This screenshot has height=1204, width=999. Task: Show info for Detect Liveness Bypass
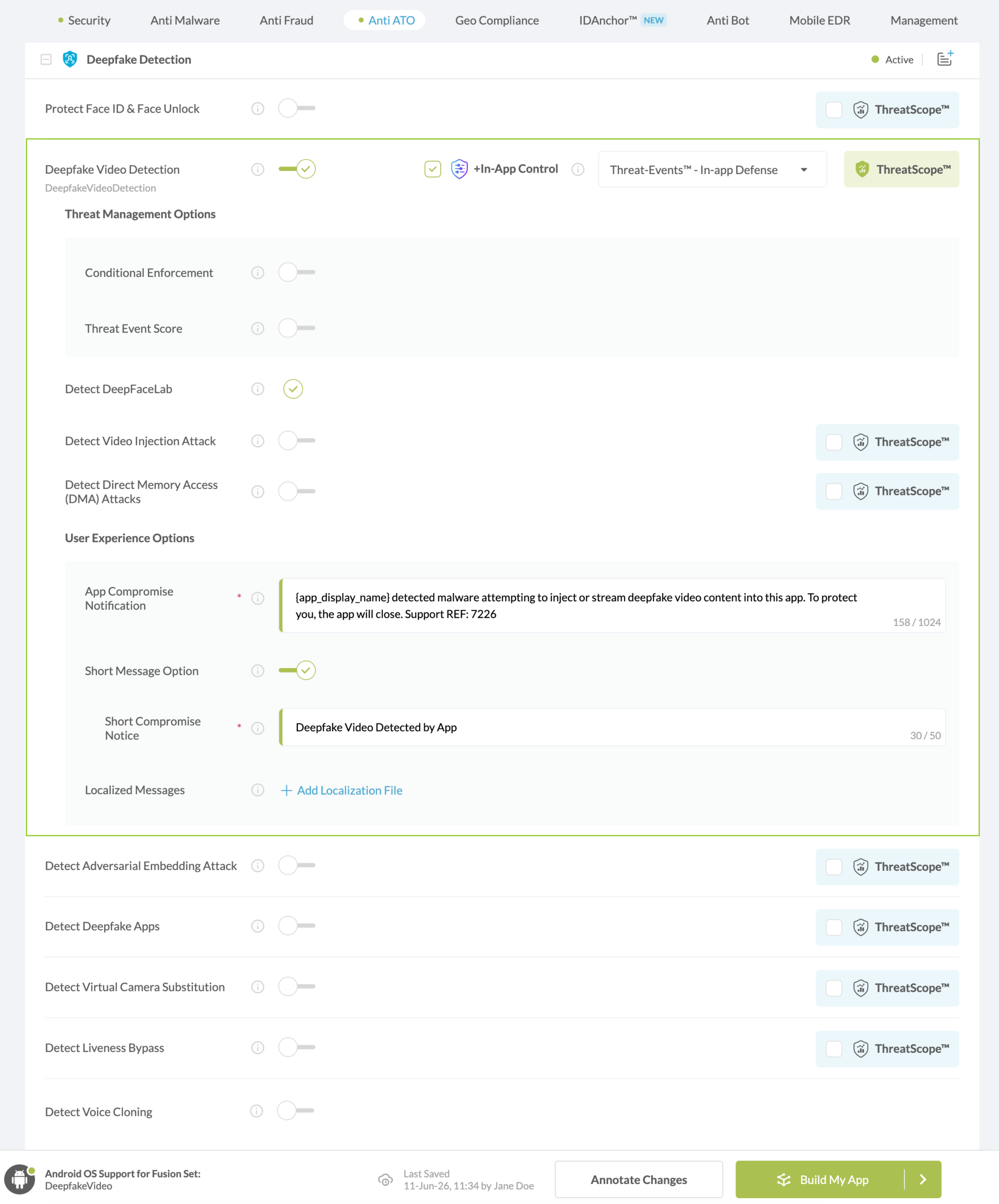click(258, 1048)
